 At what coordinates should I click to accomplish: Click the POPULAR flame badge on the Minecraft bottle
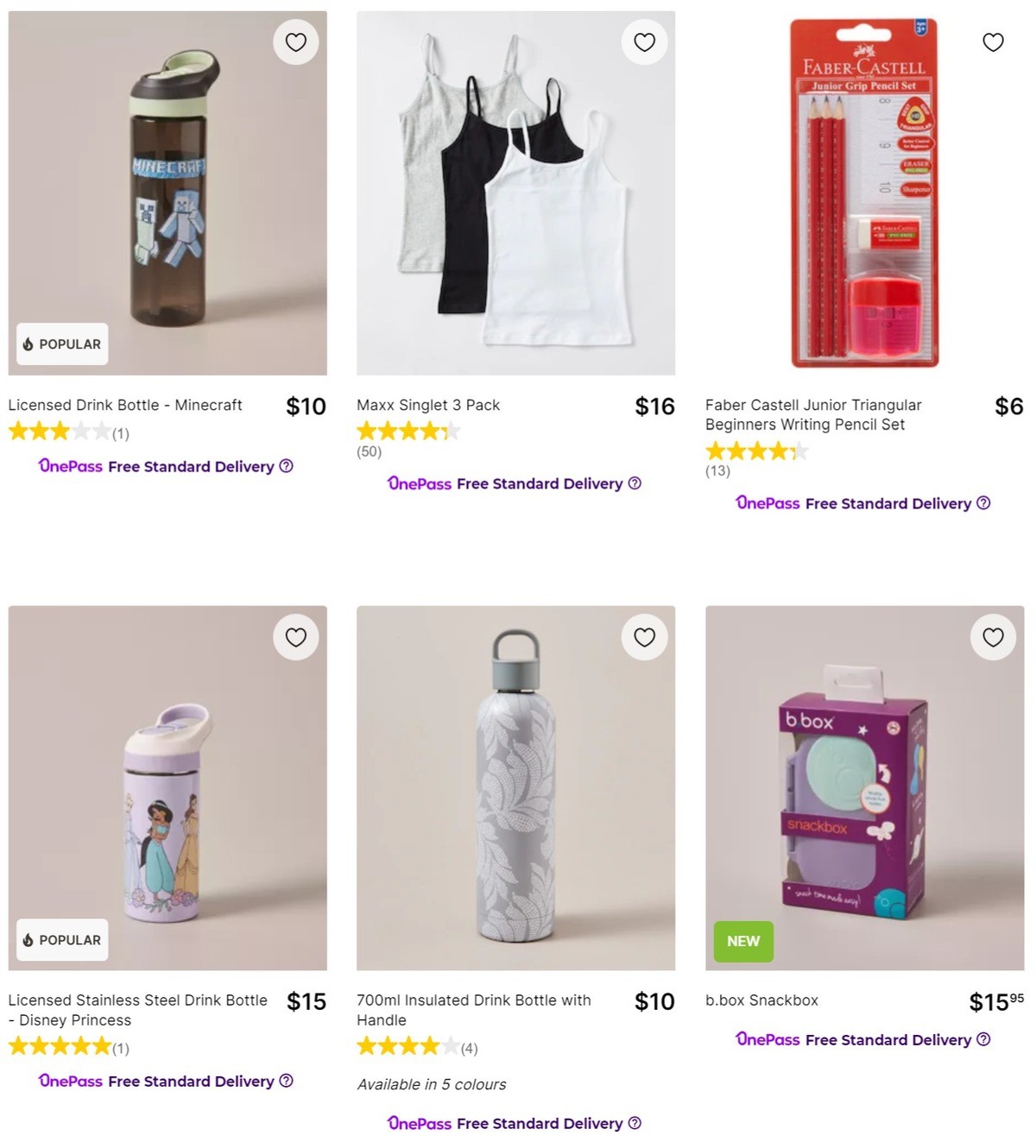(60, 344)
